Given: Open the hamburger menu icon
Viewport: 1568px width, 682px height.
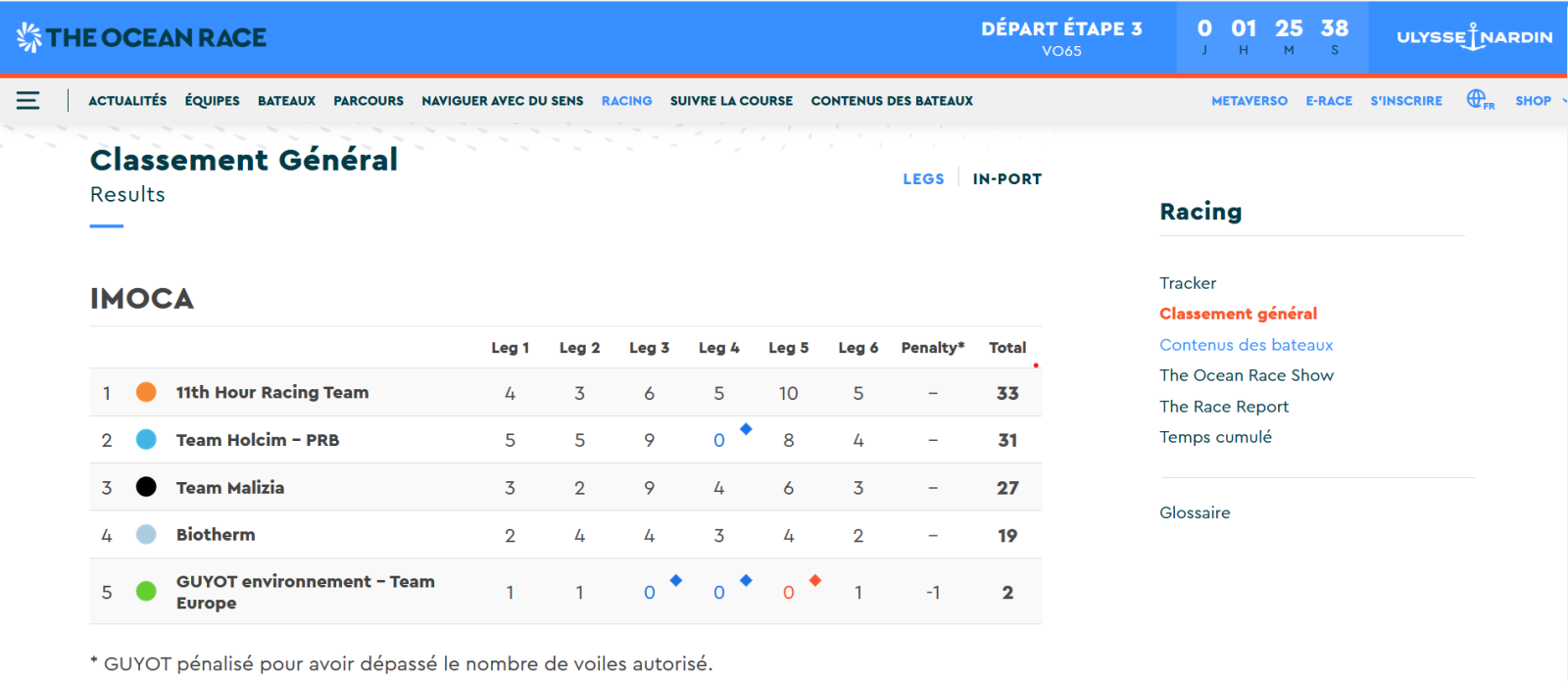Looking at the screenshot, I should coord(27,101).
